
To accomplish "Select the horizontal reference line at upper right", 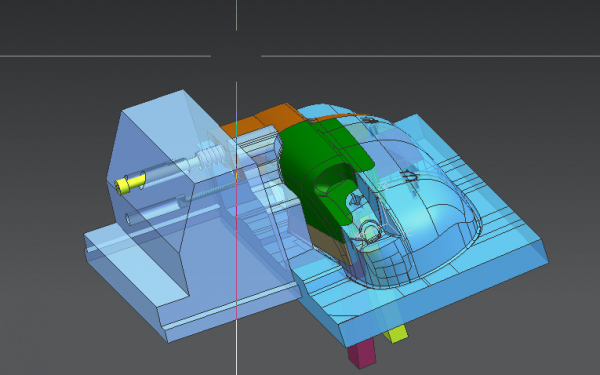I will (x=430, y=56).
